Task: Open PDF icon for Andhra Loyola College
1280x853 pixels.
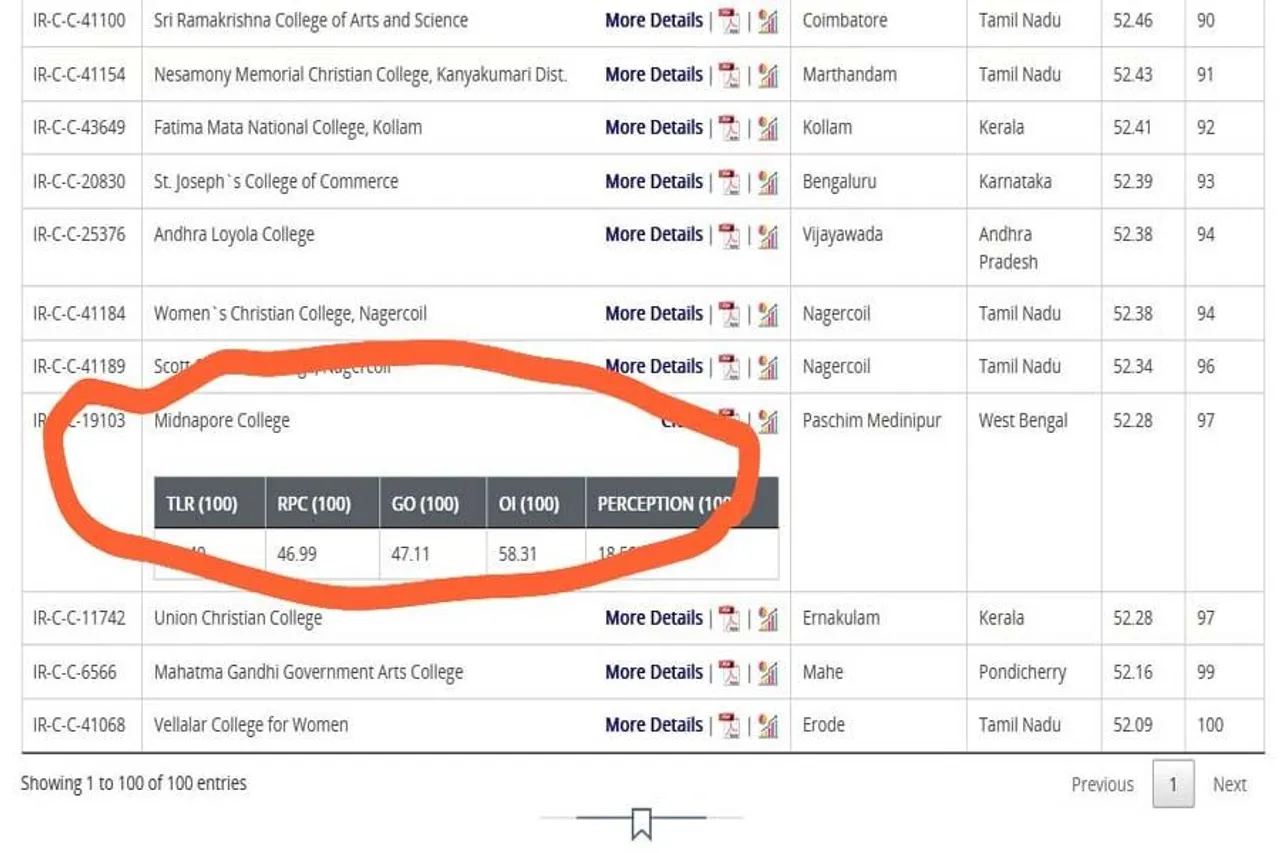Action: click(730, 235)
